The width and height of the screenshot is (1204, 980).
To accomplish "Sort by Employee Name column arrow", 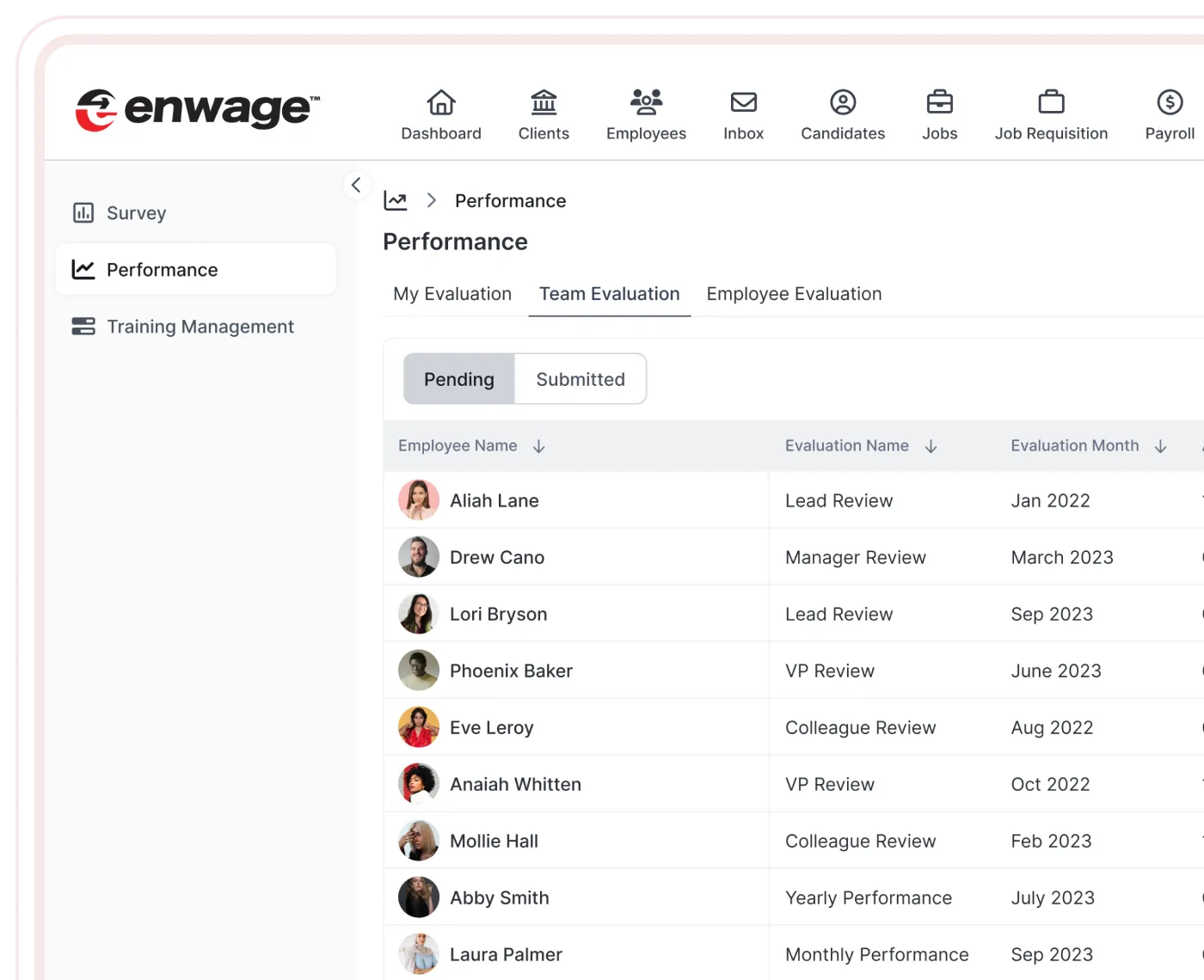I will [x=539, y=446].
